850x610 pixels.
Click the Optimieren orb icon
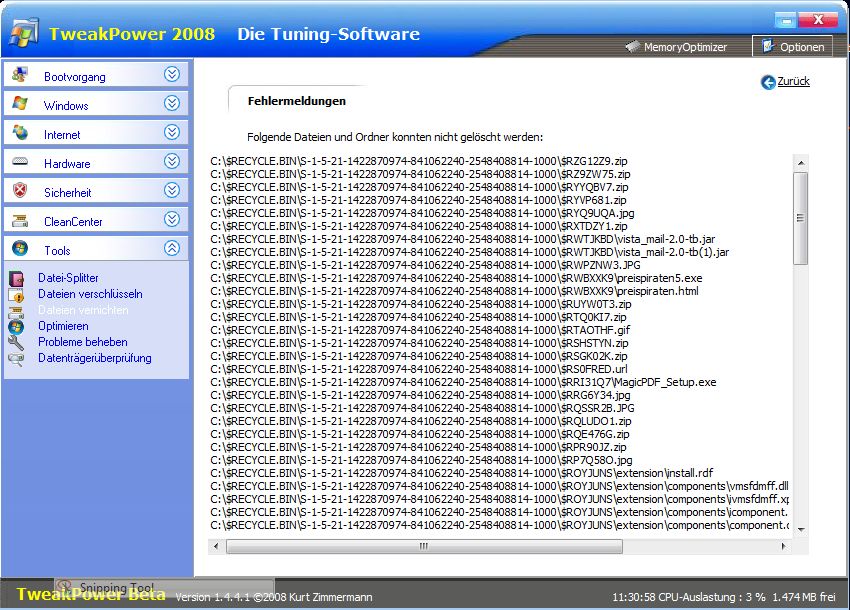(x=16, y=326)
